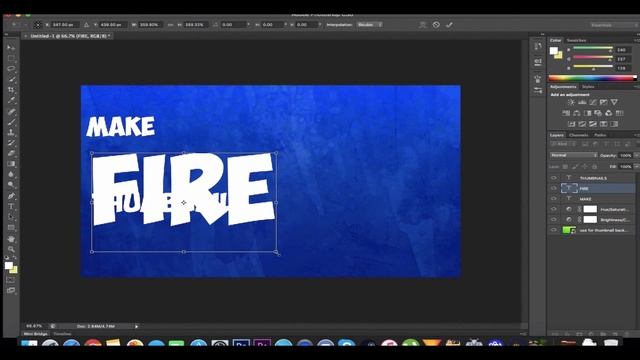Toggle Quick Mask mode in toolbar
Viewport: 640px width, 360px height.
click(11, 280)
